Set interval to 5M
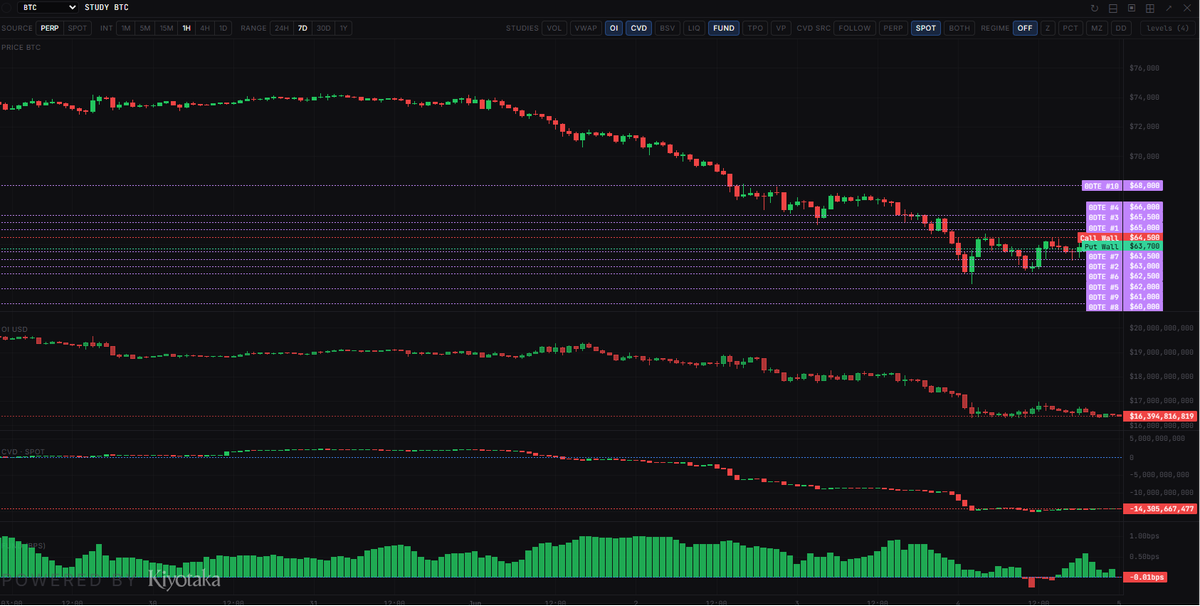This screenshot has height=606, width=1200. (145, 28)
